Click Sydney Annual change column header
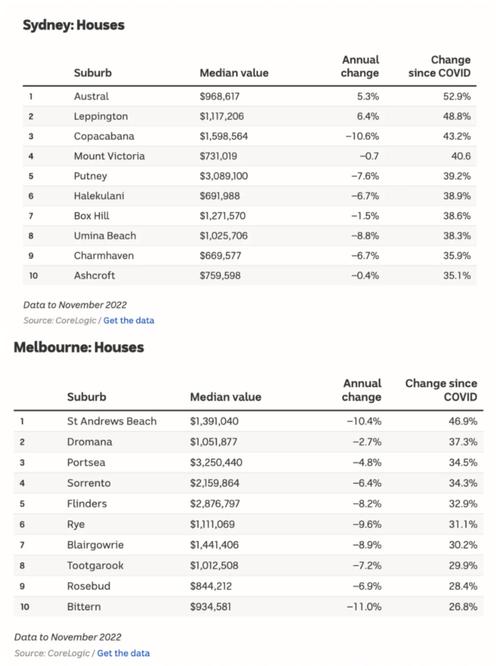The width and height of the screenshot is (500, 666). [x=360, y=66]
